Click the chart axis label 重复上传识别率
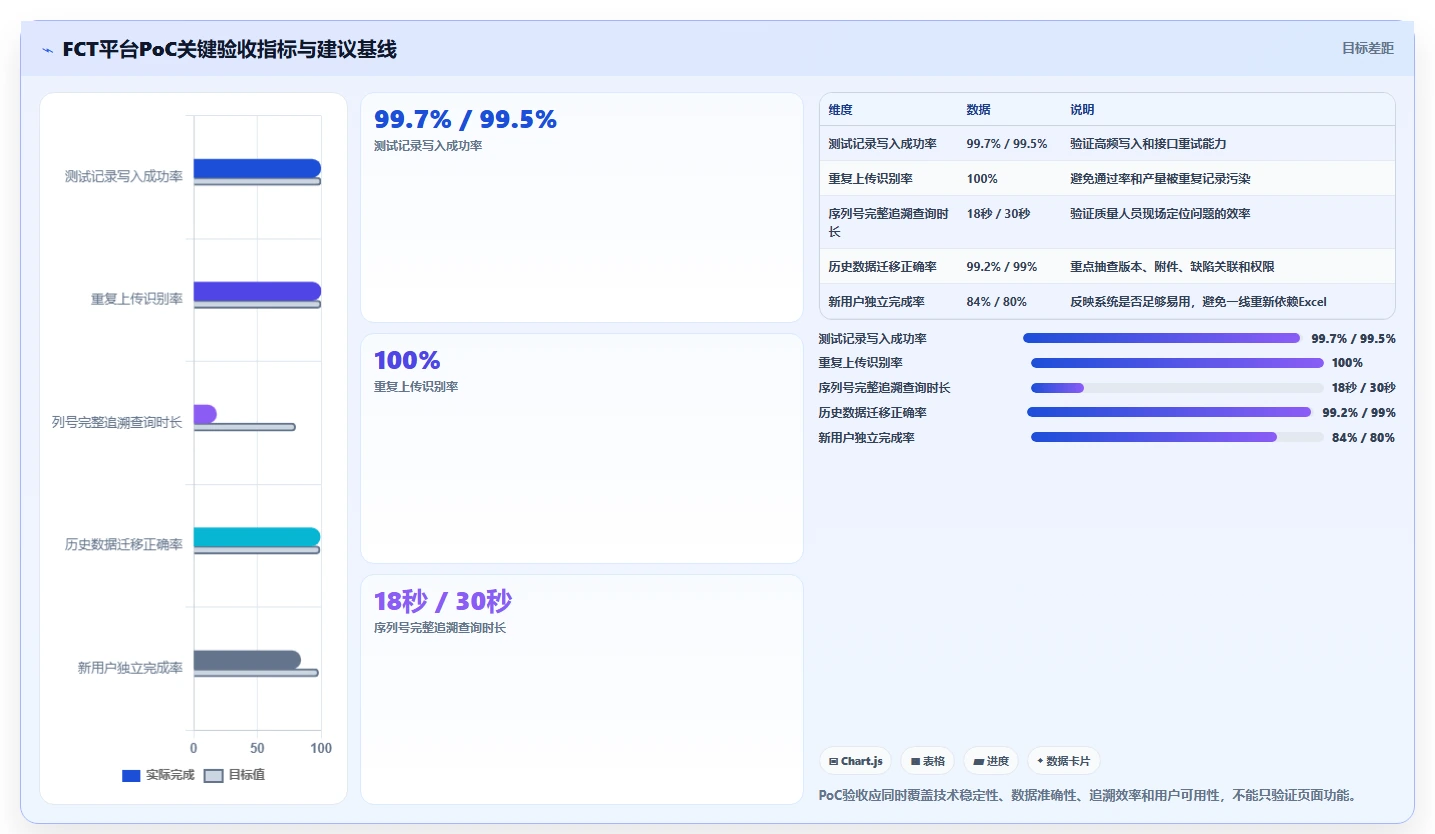Image resolution: width=1435 pixels, height=834 pixels. coord(137,299)
